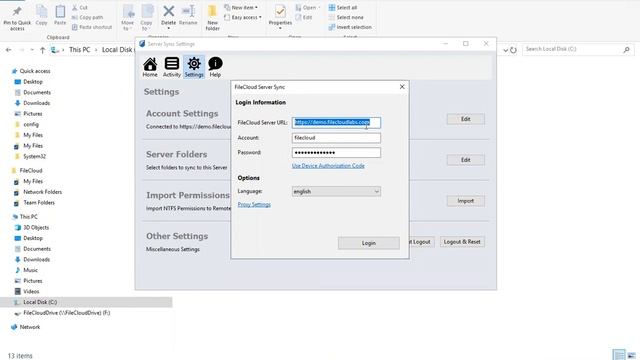This screenshot has width=640, height=360.
Task: Click Select none in ribbon
Action: (x=346, y=17)
